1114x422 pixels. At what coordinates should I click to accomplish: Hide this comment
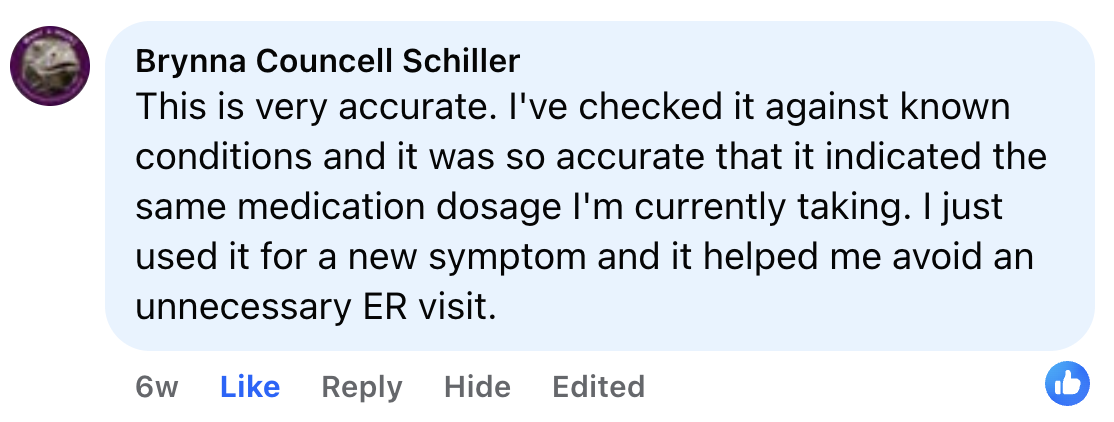click(477, 387)
